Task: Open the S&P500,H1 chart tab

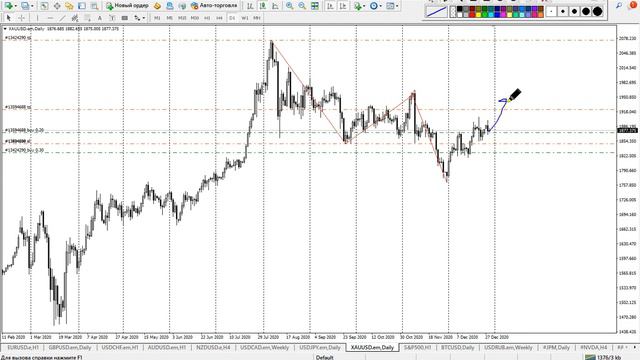Action: [417, 347]
